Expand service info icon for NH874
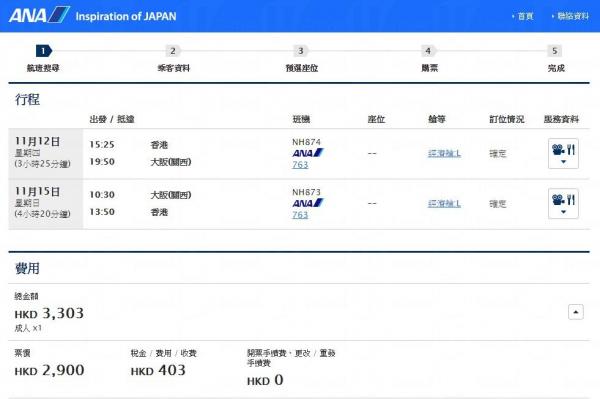The image size is (600, 399). [563, 153]
